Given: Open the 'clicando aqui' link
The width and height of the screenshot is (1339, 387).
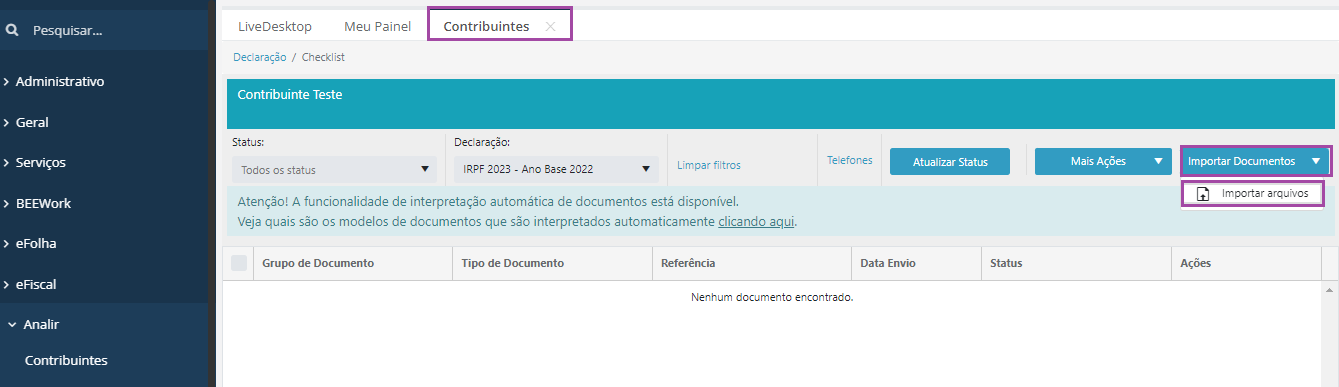Looking at the screenshot, I should (756, 221).
